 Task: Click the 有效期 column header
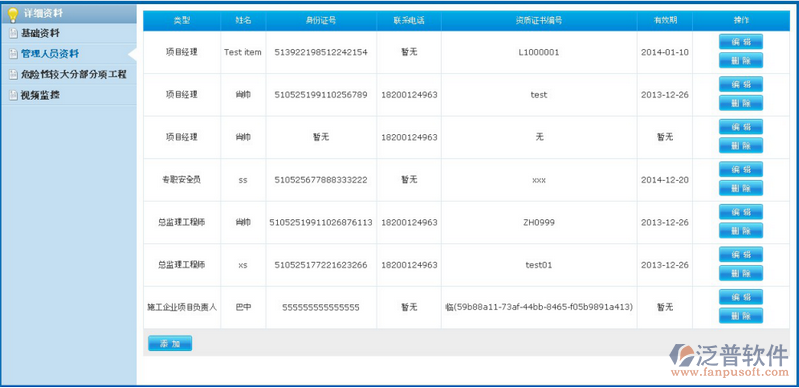[x=664, y=21]
